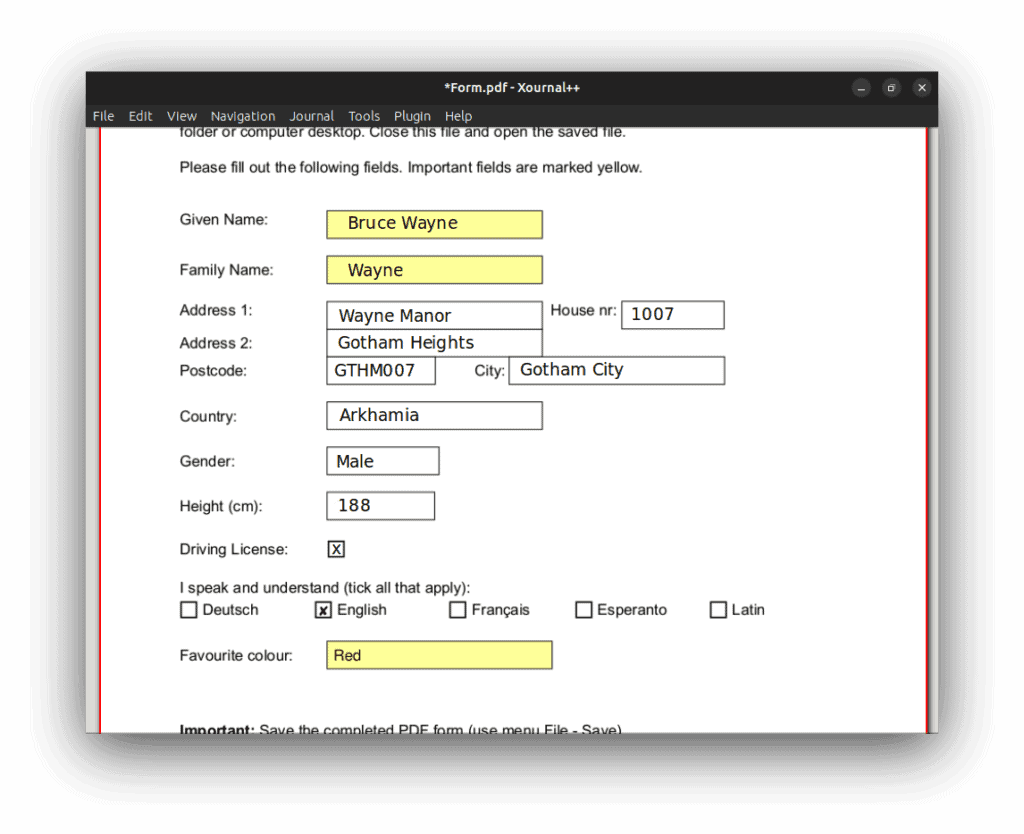Click the 'Family Name:' label
This screenshot has height=834, width=1024.
coord(227,270)
